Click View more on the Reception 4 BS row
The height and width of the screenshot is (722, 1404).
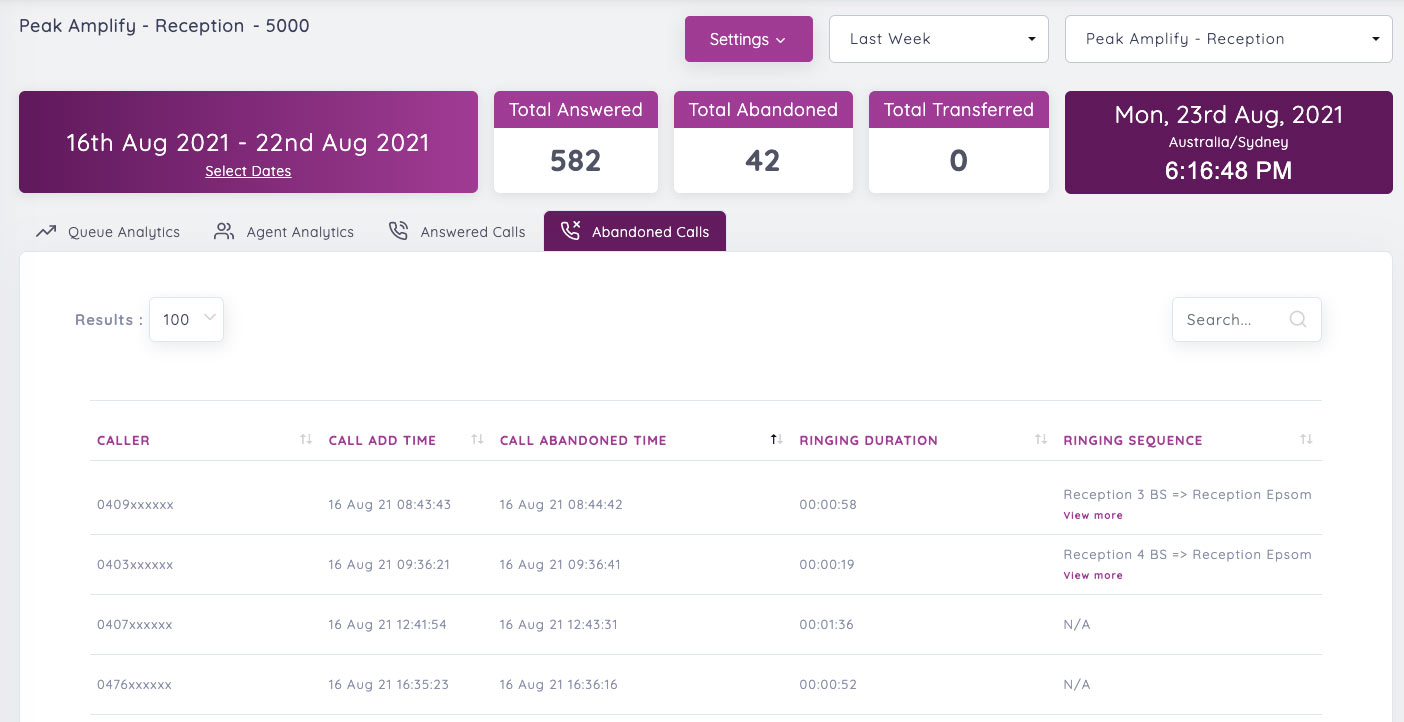coord(1093,575)
